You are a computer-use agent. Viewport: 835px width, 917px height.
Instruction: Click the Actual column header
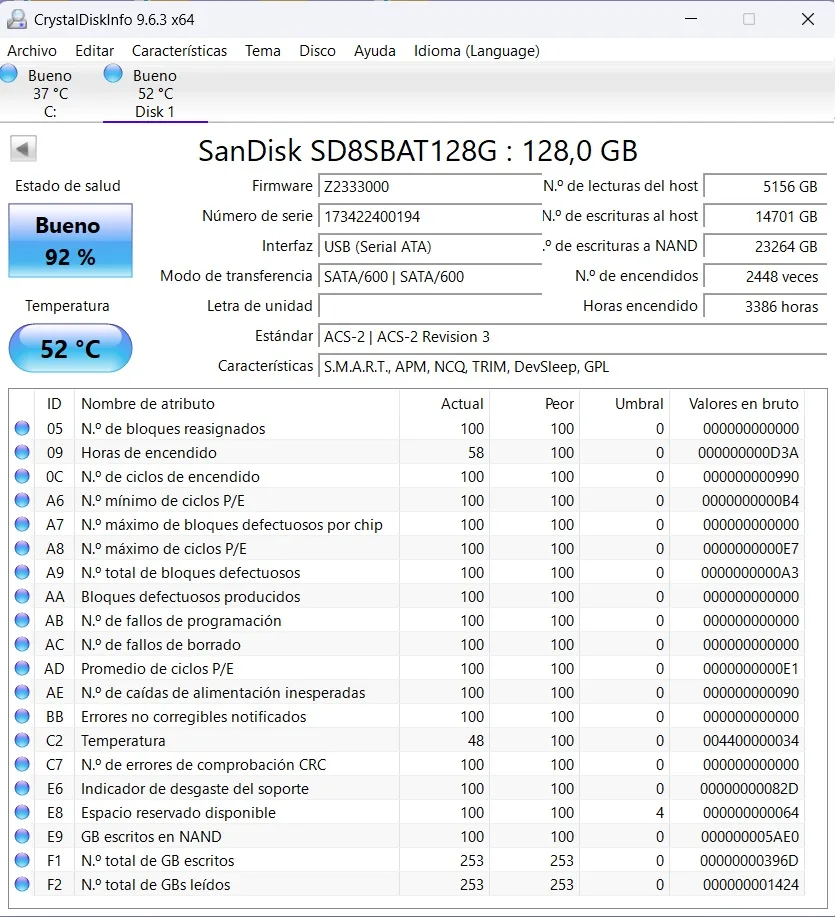(x=445, y=404)
